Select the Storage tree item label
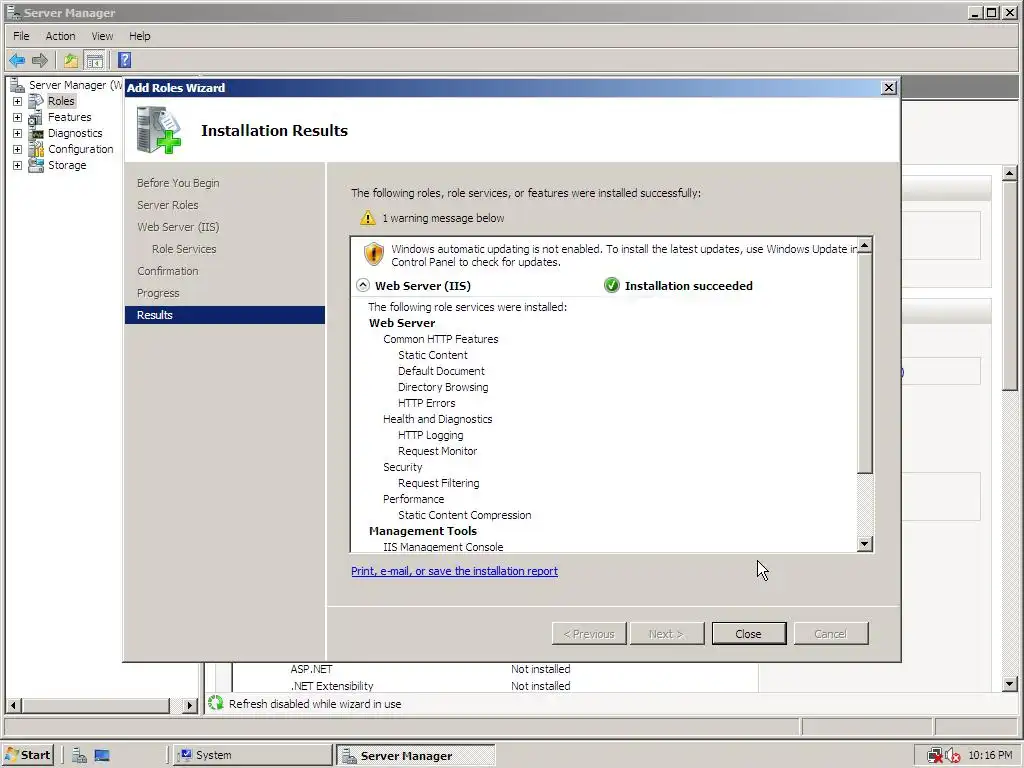1024x768 pixels. point(67,165)
